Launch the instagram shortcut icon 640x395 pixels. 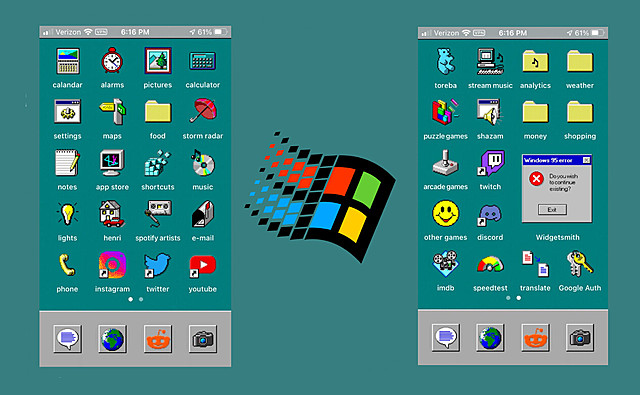coord(112,265)
